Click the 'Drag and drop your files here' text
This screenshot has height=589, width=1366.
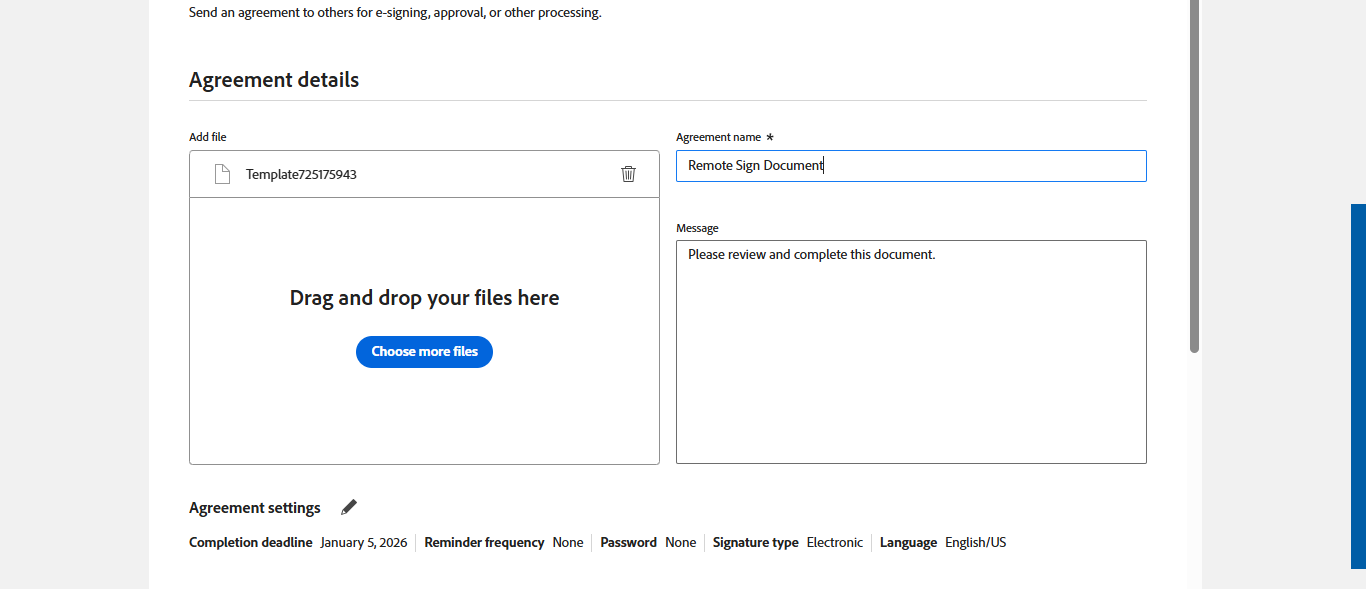tap(424, 298)
